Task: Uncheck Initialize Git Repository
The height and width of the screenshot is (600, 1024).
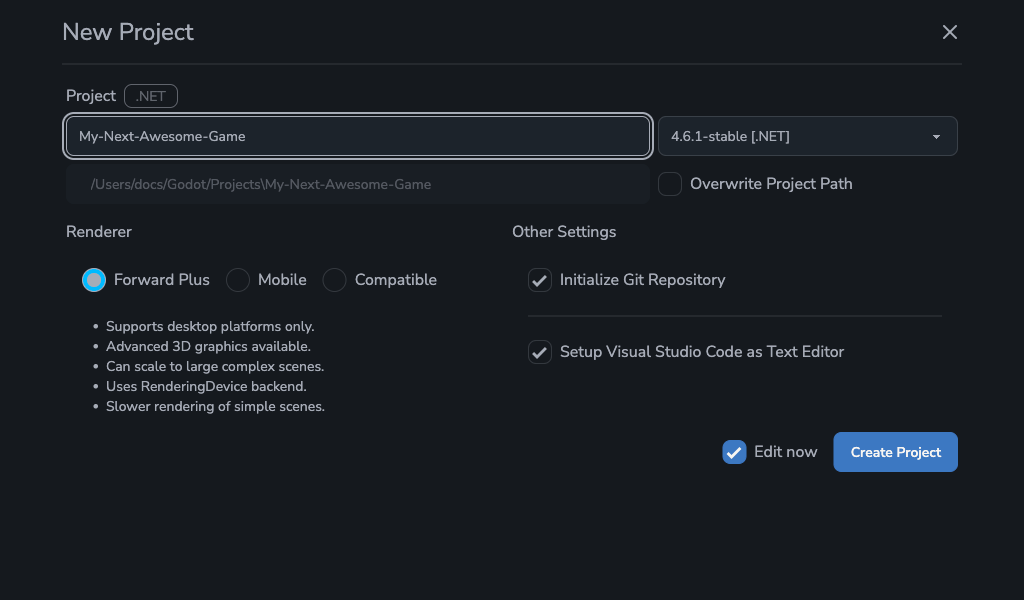Action: click(x=540, y=280)
